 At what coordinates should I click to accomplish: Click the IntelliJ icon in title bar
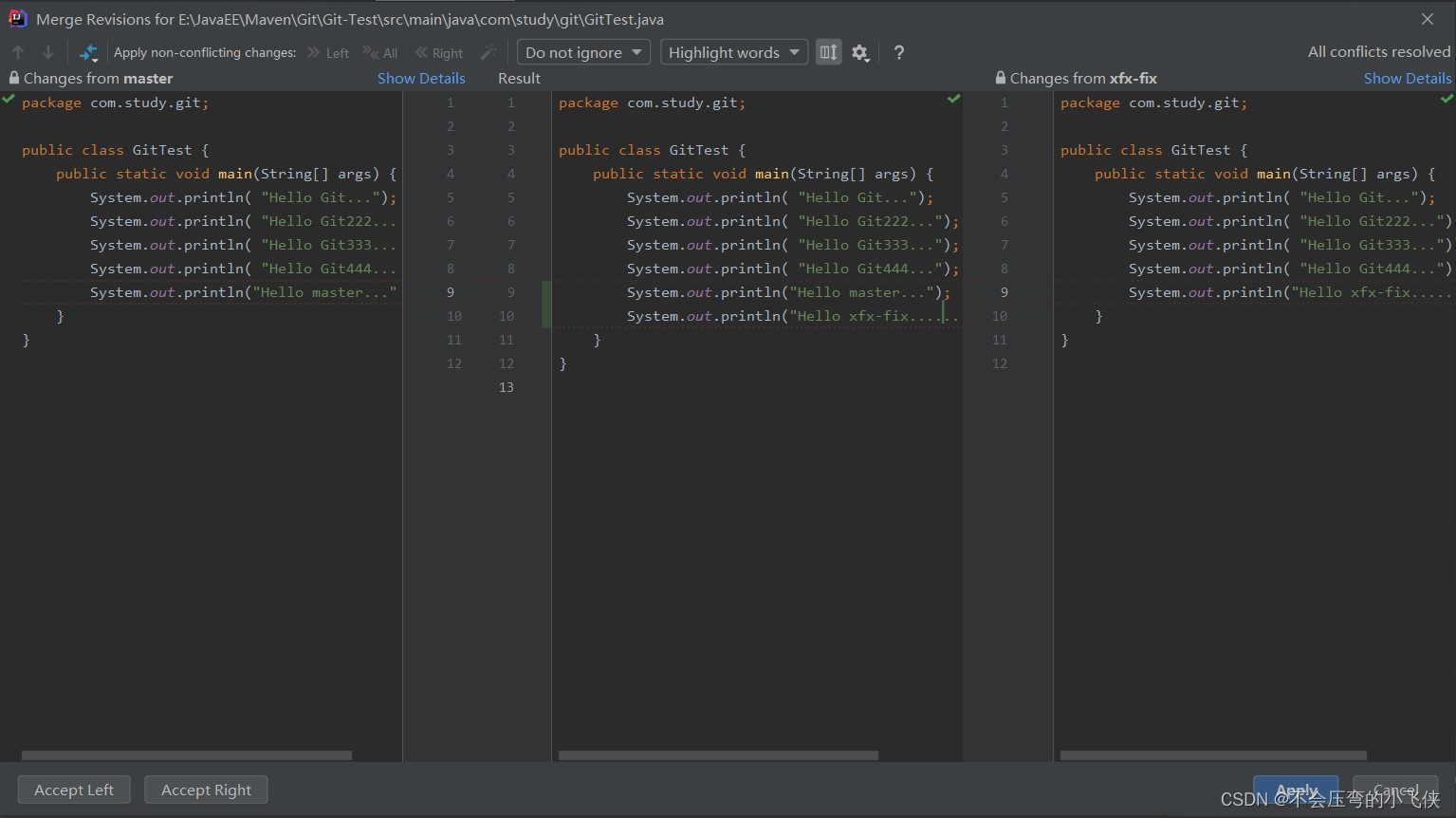17,19
